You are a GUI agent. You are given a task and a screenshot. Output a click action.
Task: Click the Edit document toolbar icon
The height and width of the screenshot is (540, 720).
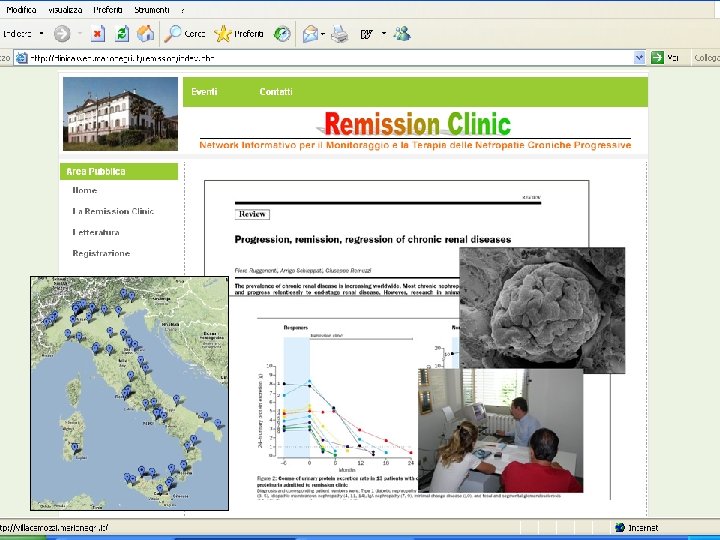click(366, 34)
